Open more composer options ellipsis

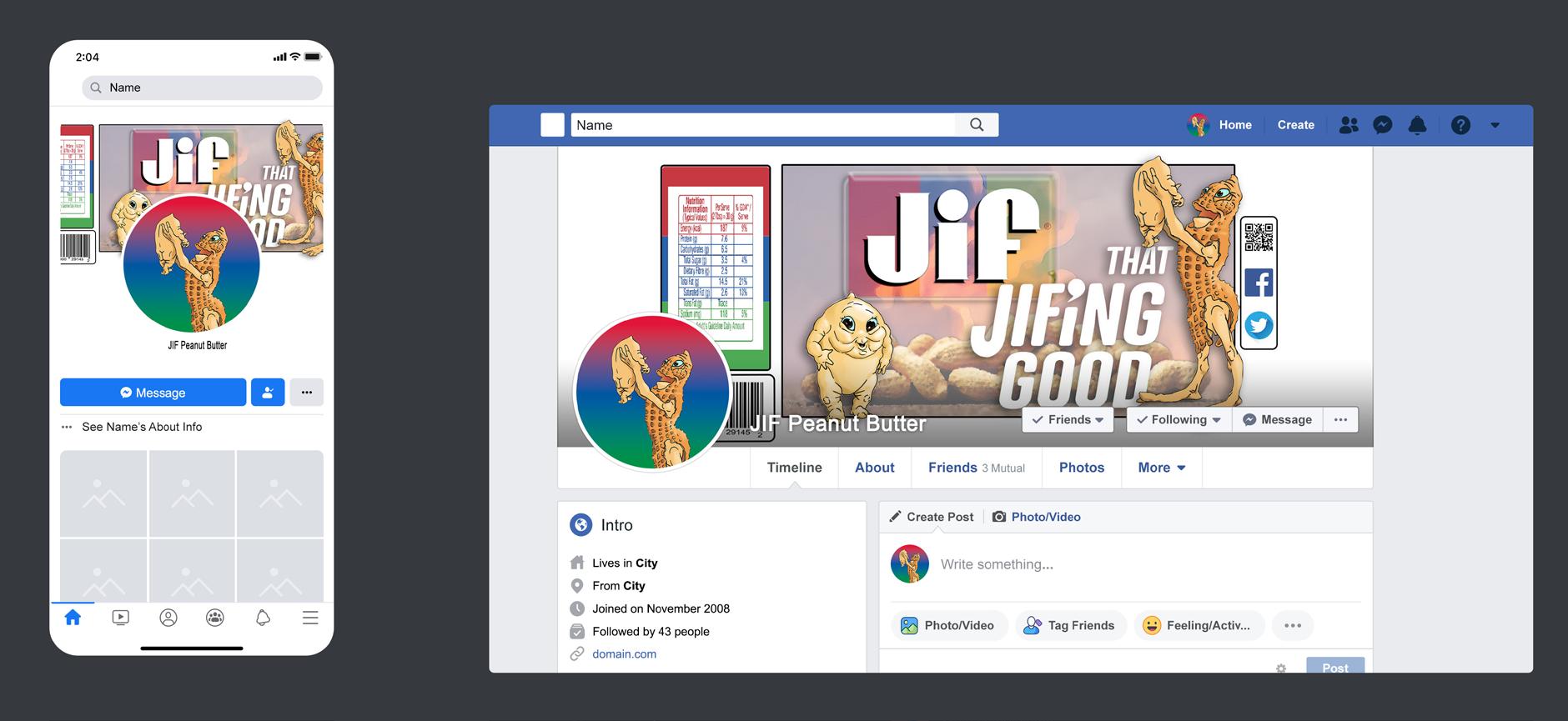pos(1293,625)
